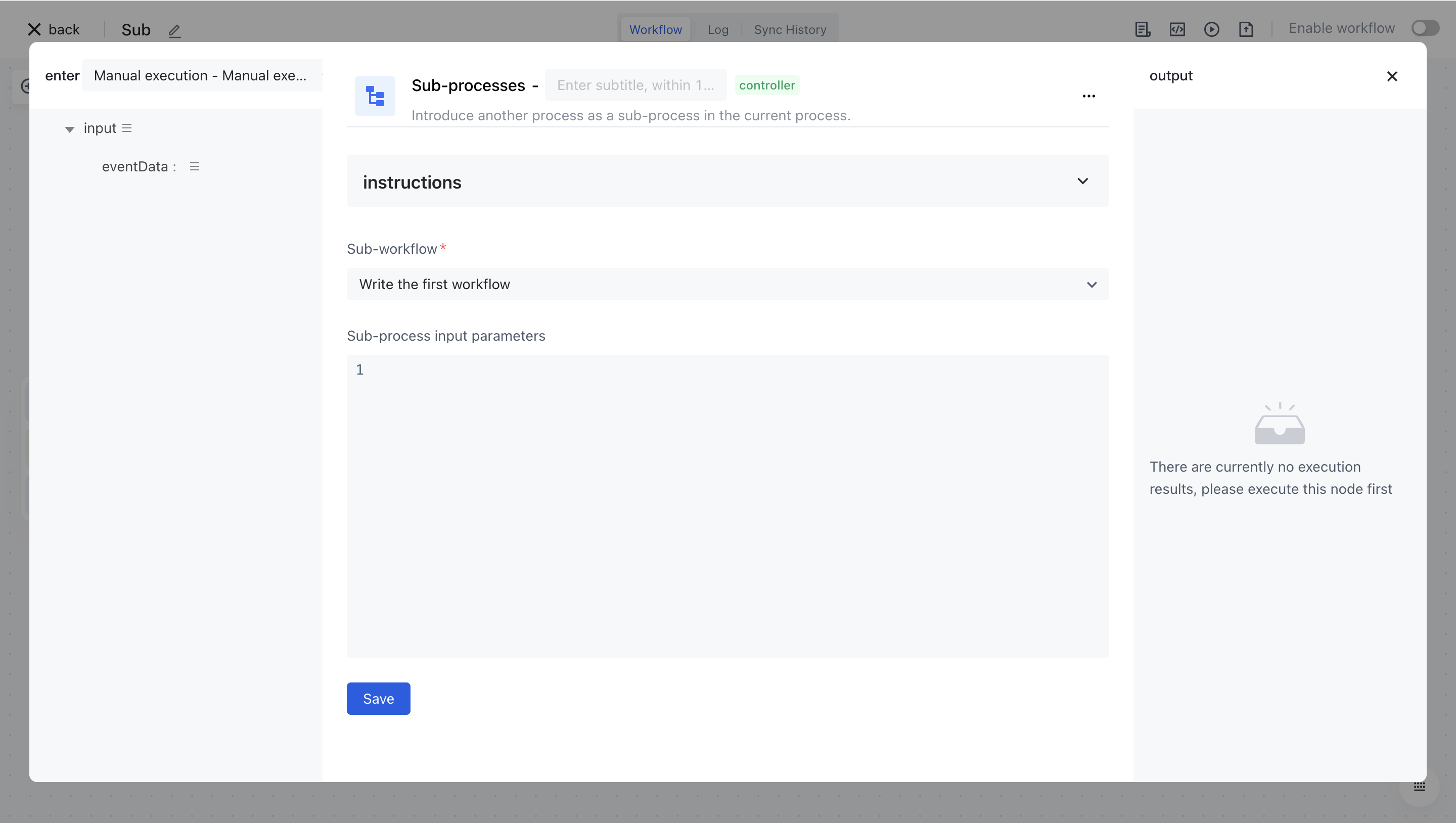Open the input variable options menu
The width and height of the screenshot is (1456, 823).
(x=127, y=128)
